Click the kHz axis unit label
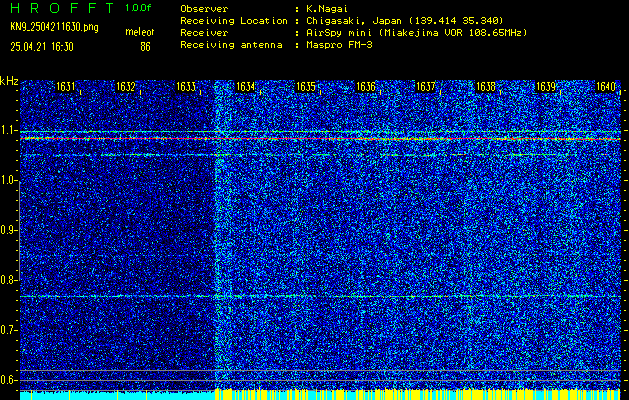Screen dimensions: 629x400 pos(9,81)
